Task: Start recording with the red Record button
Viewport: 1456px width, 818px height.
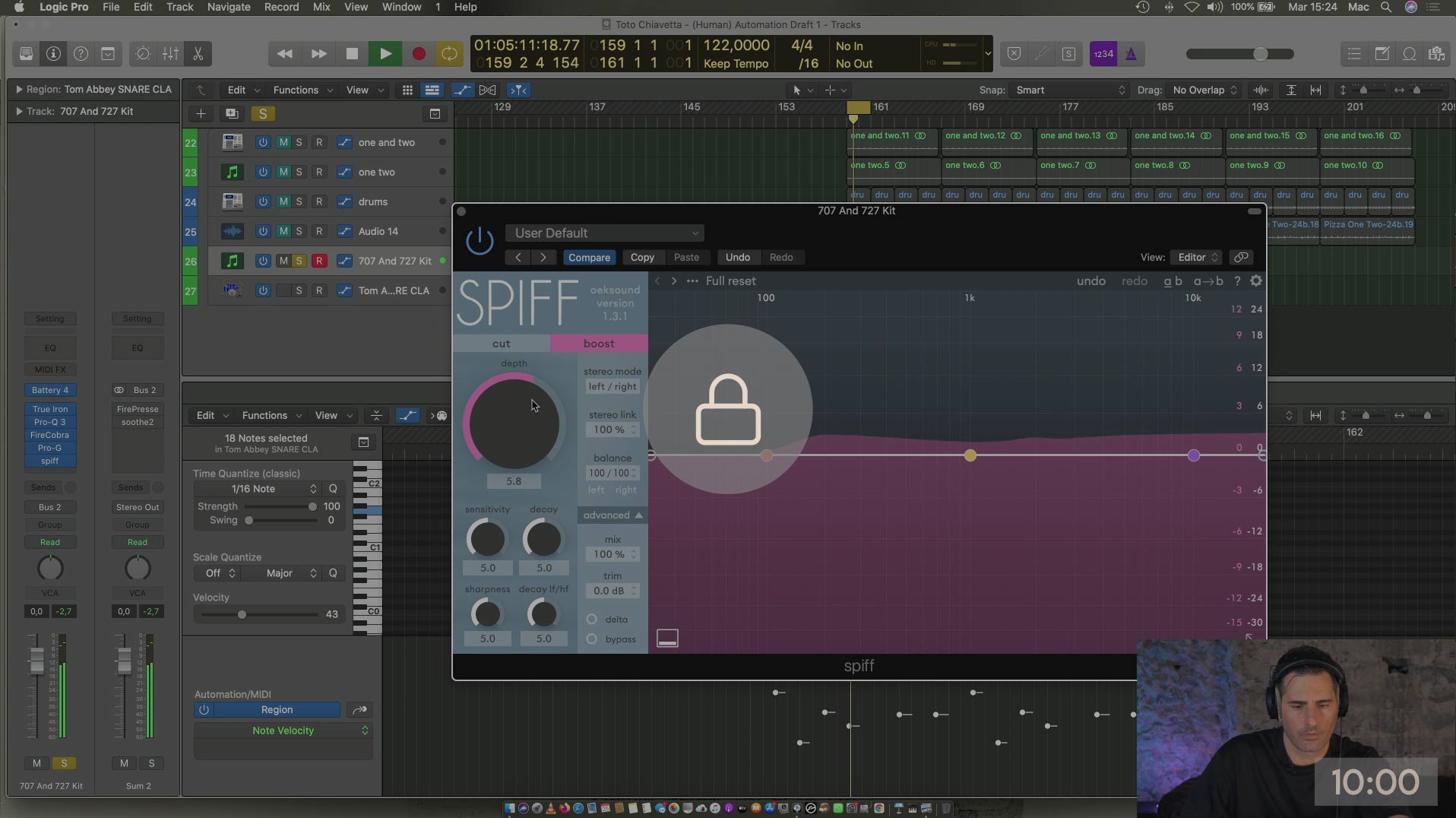Action: [x=418, y=54]
